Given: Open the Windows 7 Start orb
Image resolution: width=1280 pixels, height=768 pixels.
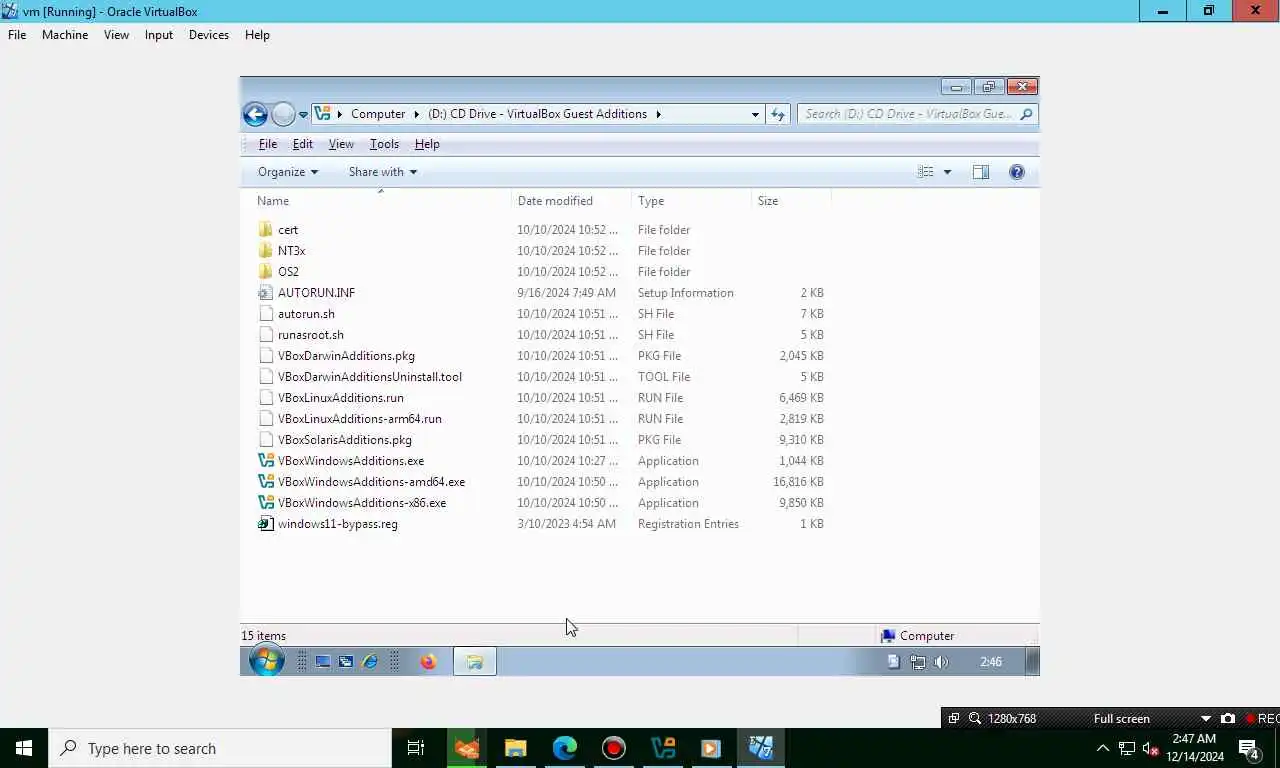Looking at the screenshot, I should (x=266, y=661).
